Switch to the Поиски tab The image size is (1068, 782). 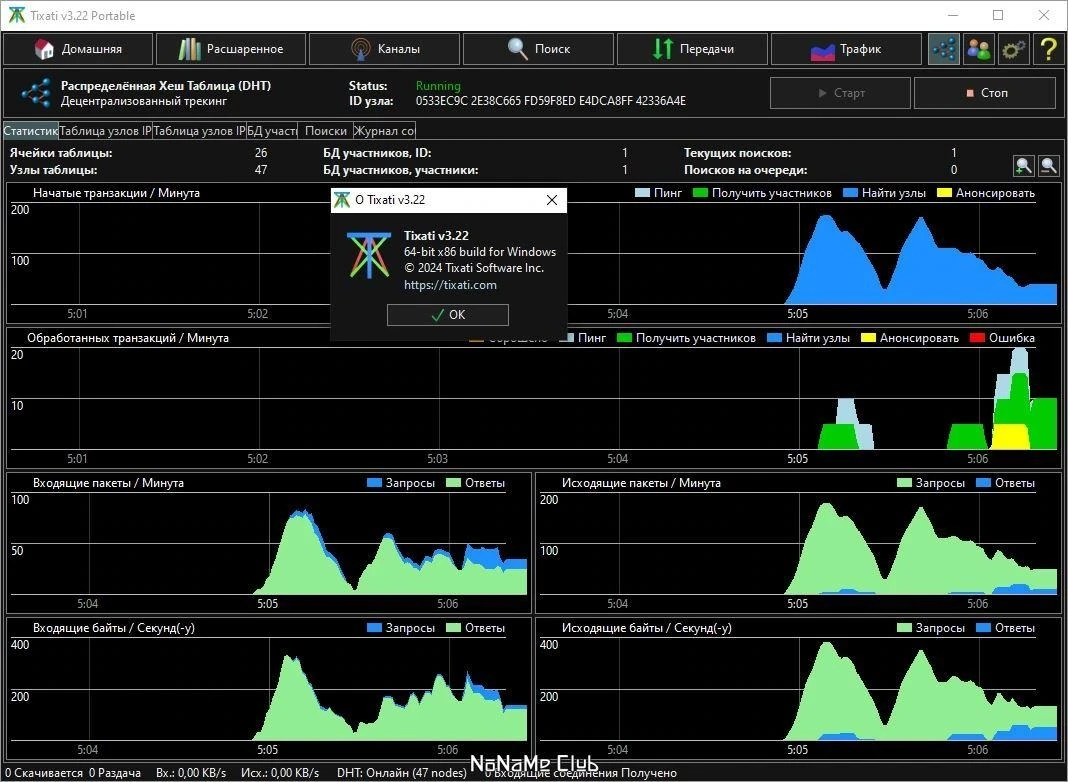(x=326, y=131)
